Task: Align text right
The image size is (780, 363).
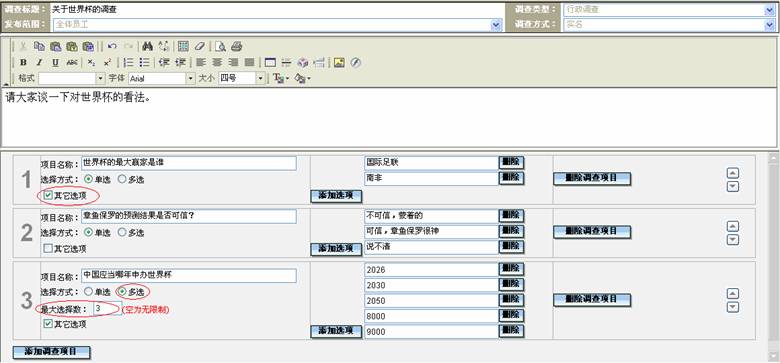Action: [233, 63]
